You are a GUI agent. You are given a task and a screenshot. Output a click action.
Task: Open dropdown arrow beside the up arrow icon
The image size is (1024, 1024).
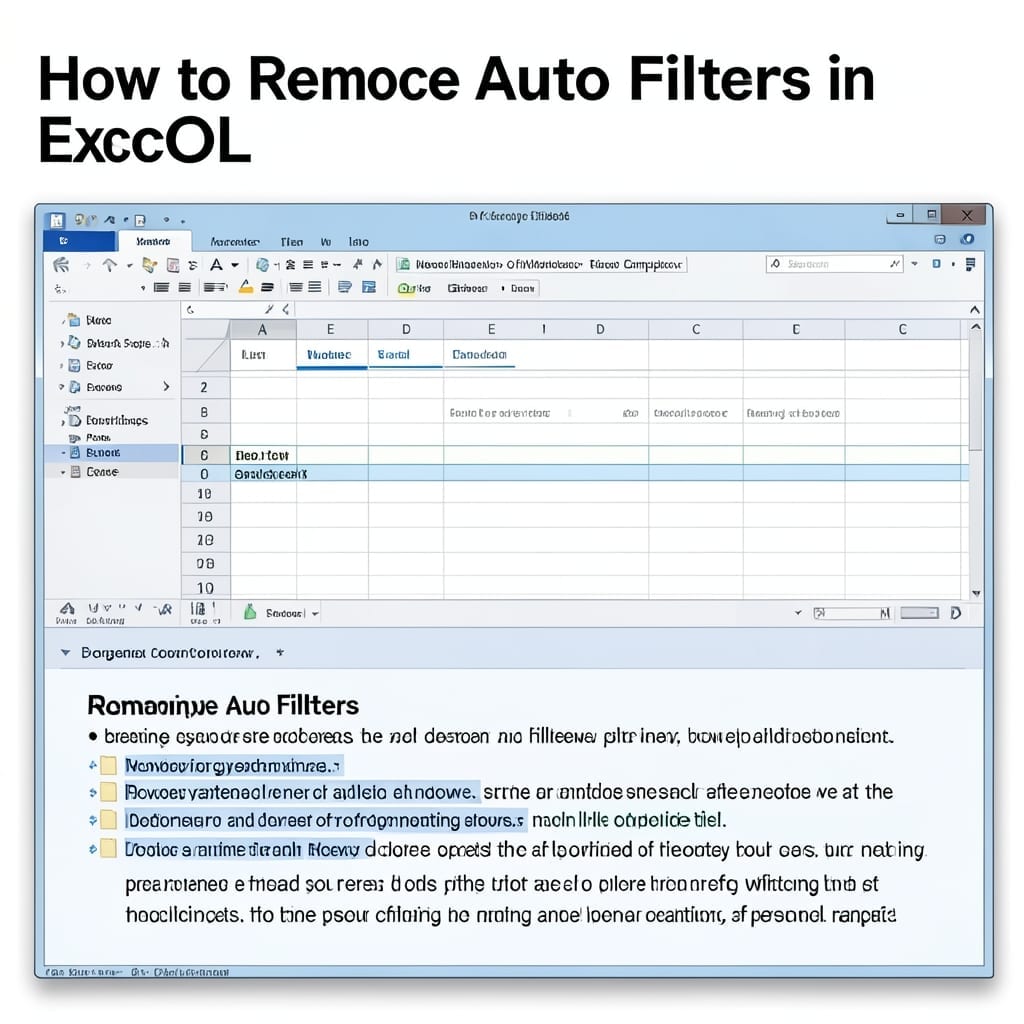coord(129,265)
